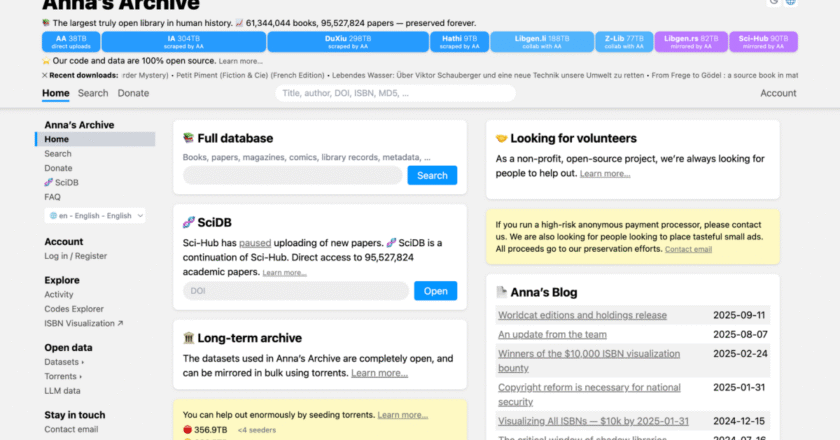The width and height of the screenshot is (840, 440).
Task: Dismiss the Recent downloads ticker with the X
Action: (44, 76)
